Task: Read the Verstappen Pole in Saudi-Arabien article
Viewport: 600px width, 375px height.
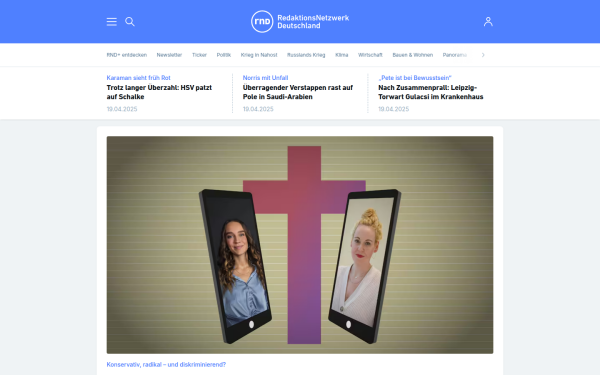Action: [298, 92]
